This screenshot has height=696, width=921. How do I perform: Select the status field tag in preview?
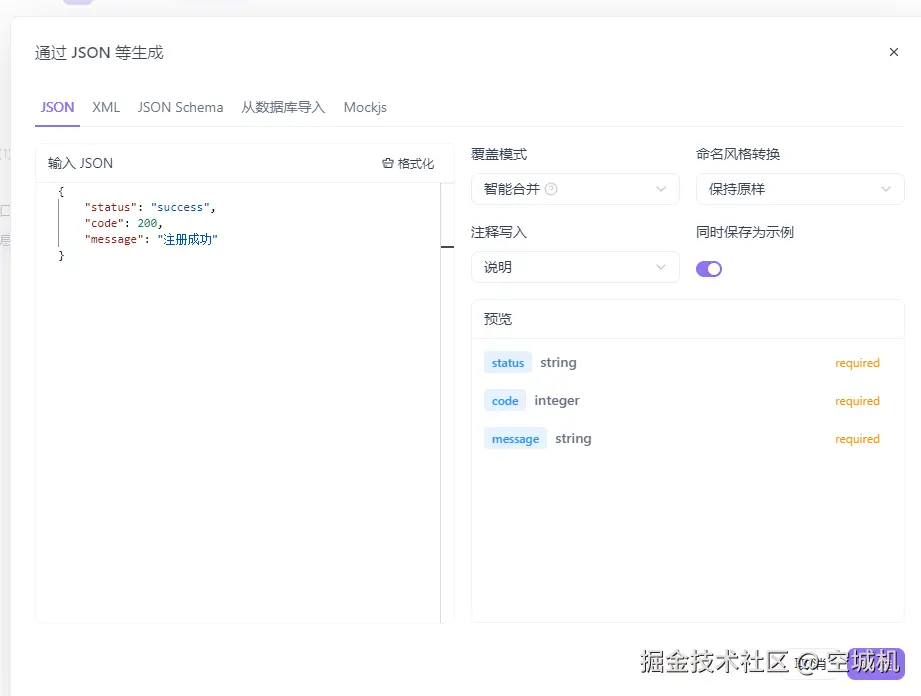click(507, 363)
